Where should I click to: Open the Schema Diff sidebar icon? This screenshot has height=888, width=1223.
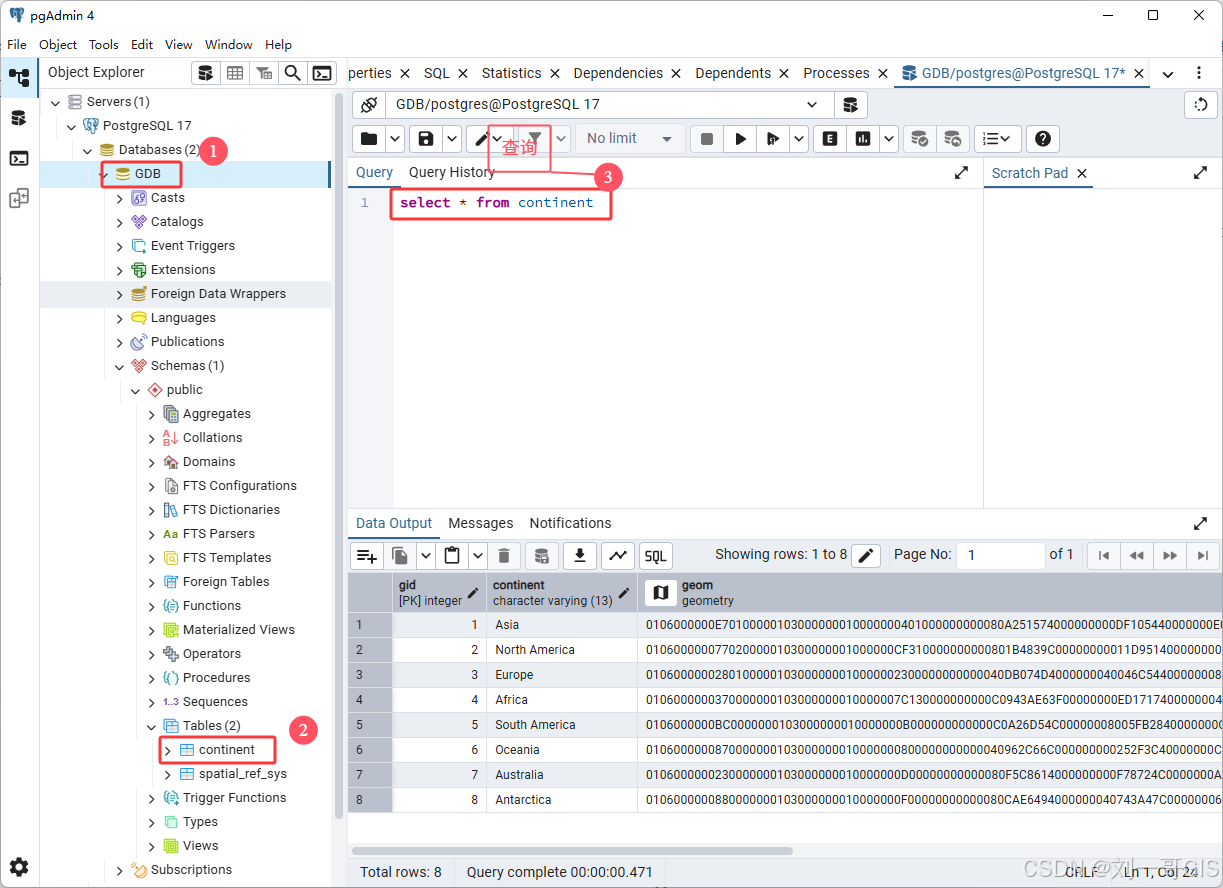coord(19,198)
